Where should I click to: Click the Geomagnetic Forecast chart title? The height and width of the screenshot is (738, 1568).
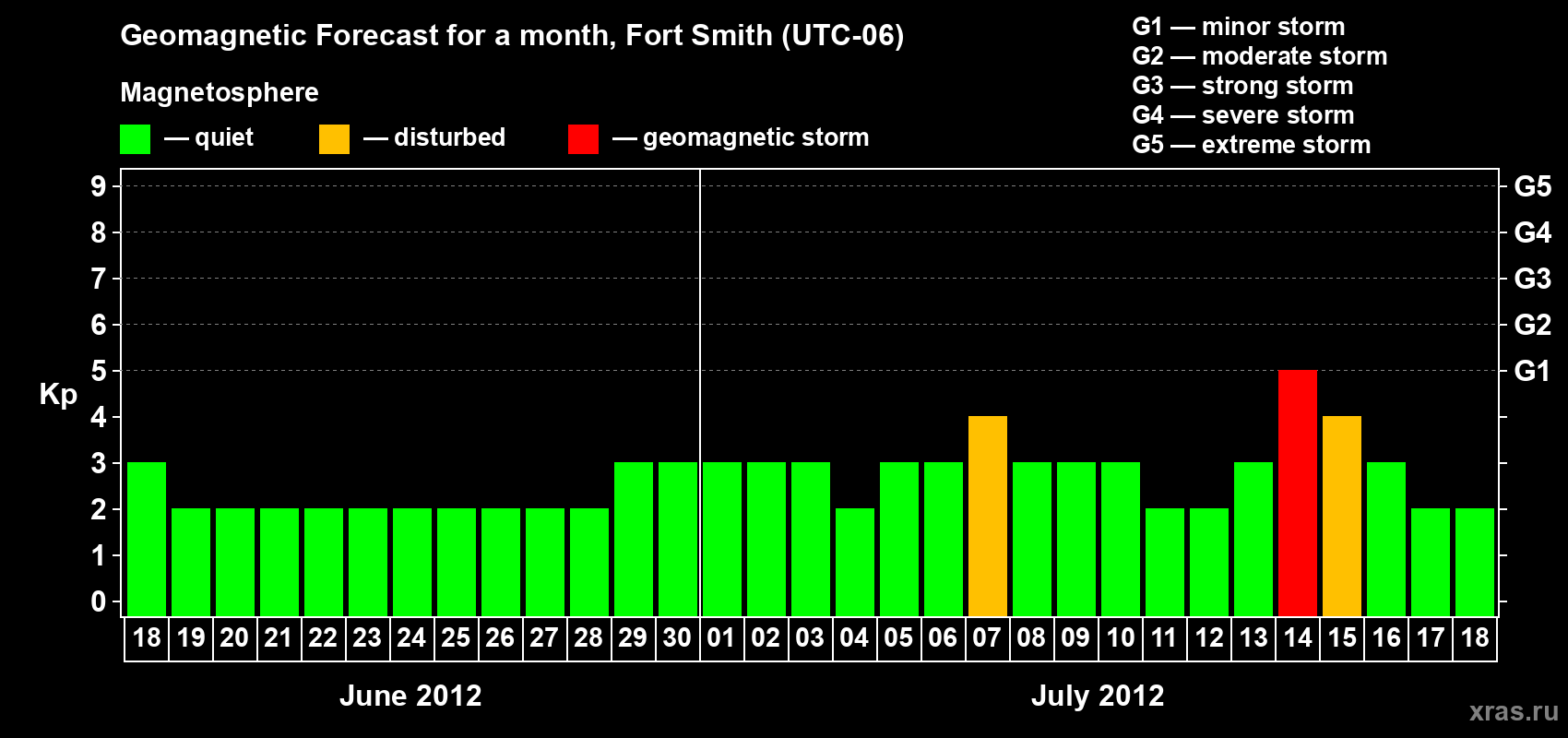(512, 36)
